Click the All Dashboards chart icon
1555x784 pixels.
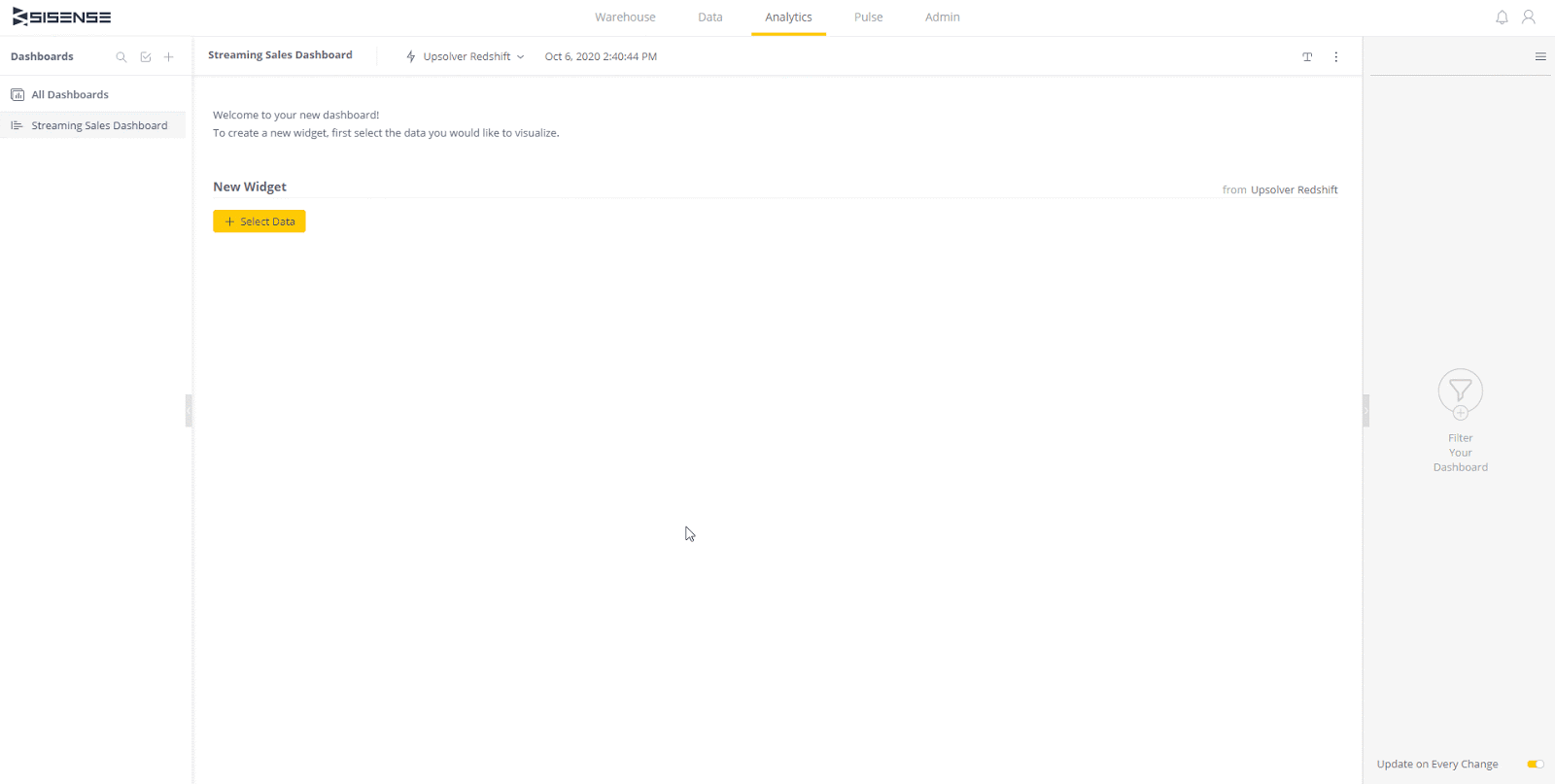click(17, 94)
